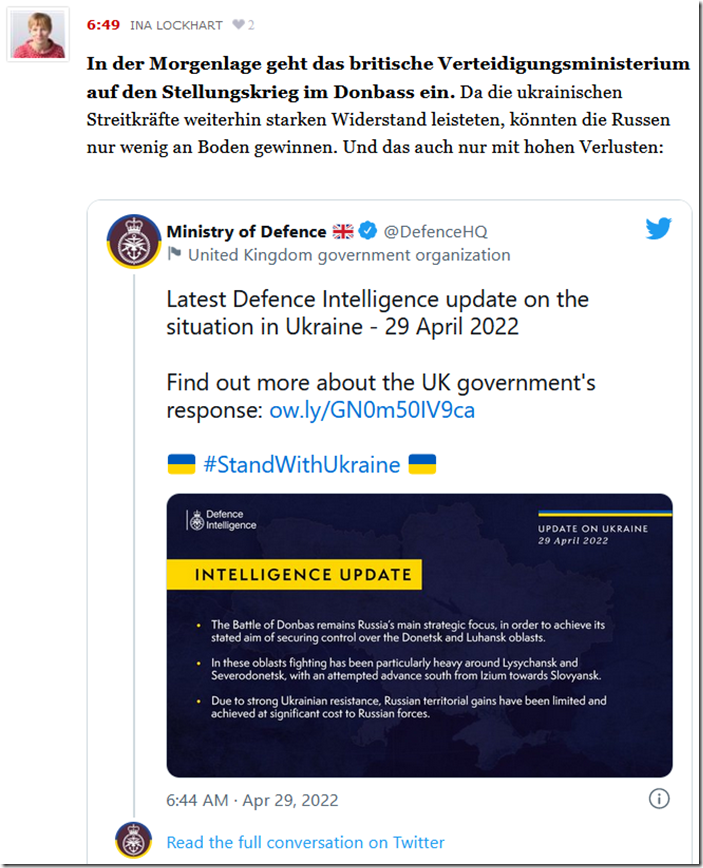This screenshot has height=868, width=703.
Task: Click the small Ministry of Defence avatar at bottom
Action: (x=133, y=841)
